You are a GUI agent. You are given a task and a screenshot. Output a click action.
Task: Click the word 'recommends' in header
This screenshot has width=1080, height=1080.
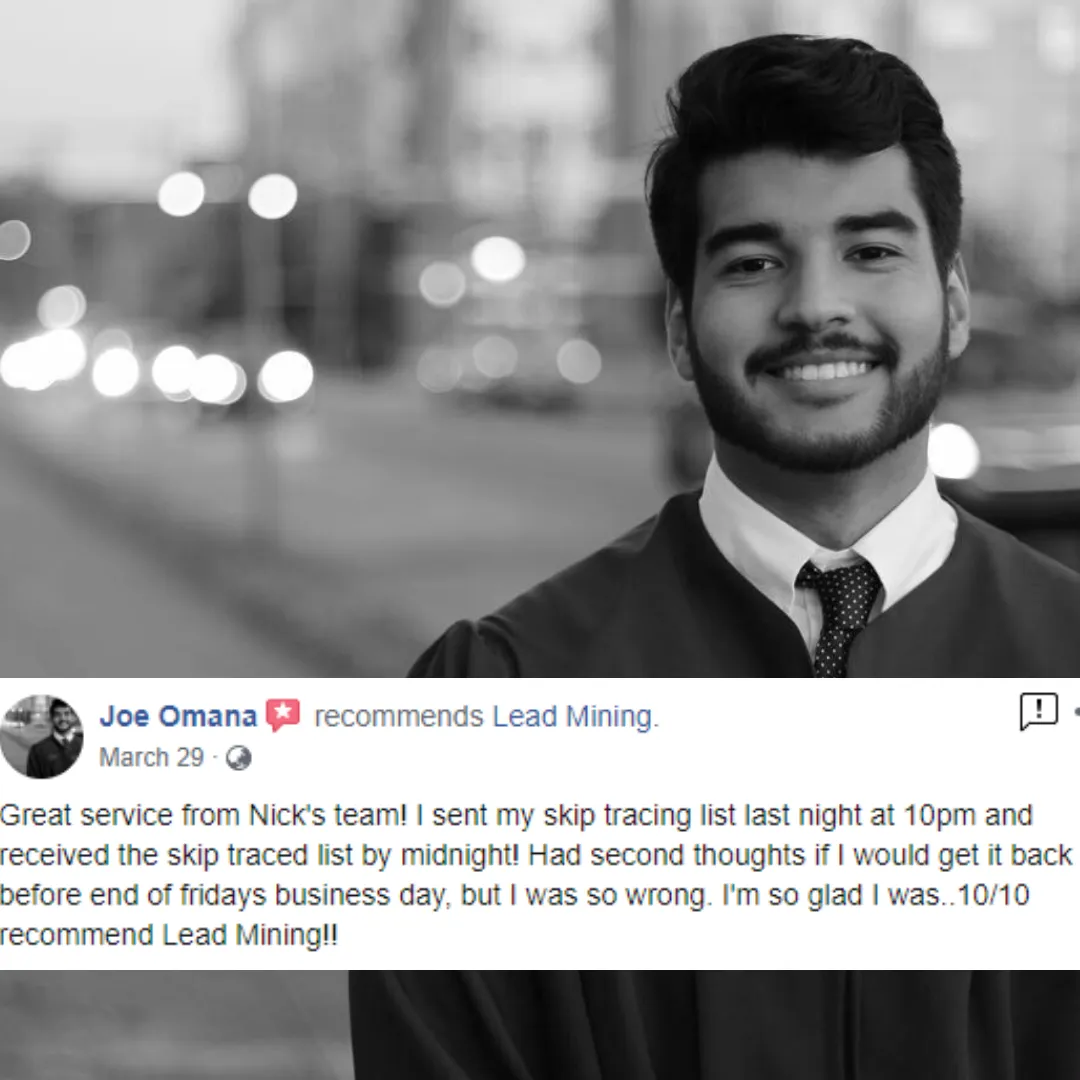point(399,717)
